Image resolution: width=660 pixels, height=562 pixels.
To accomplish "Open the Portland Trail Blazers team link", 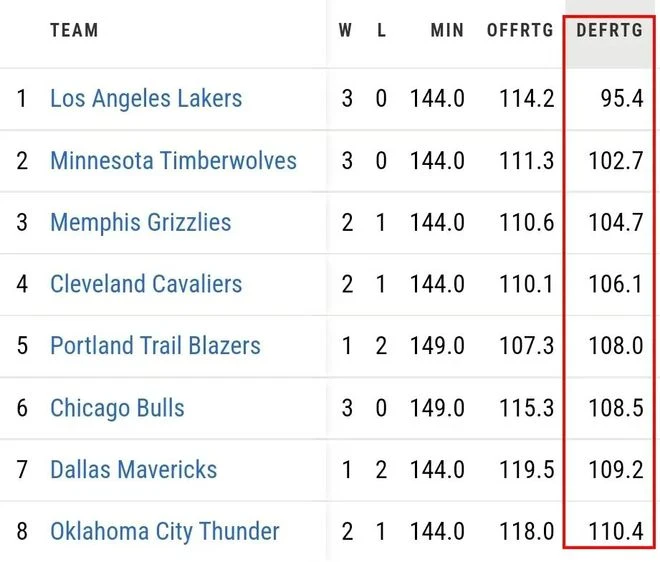I will click(x=155, y=346).
